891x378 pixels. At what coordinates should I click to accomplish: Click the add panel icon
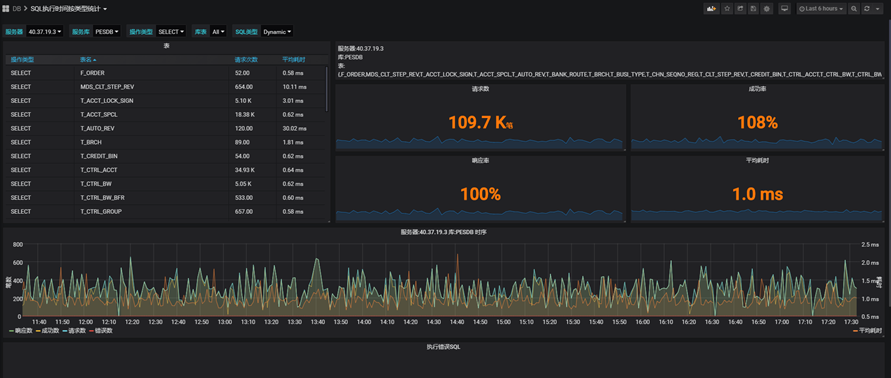[712, 9]
